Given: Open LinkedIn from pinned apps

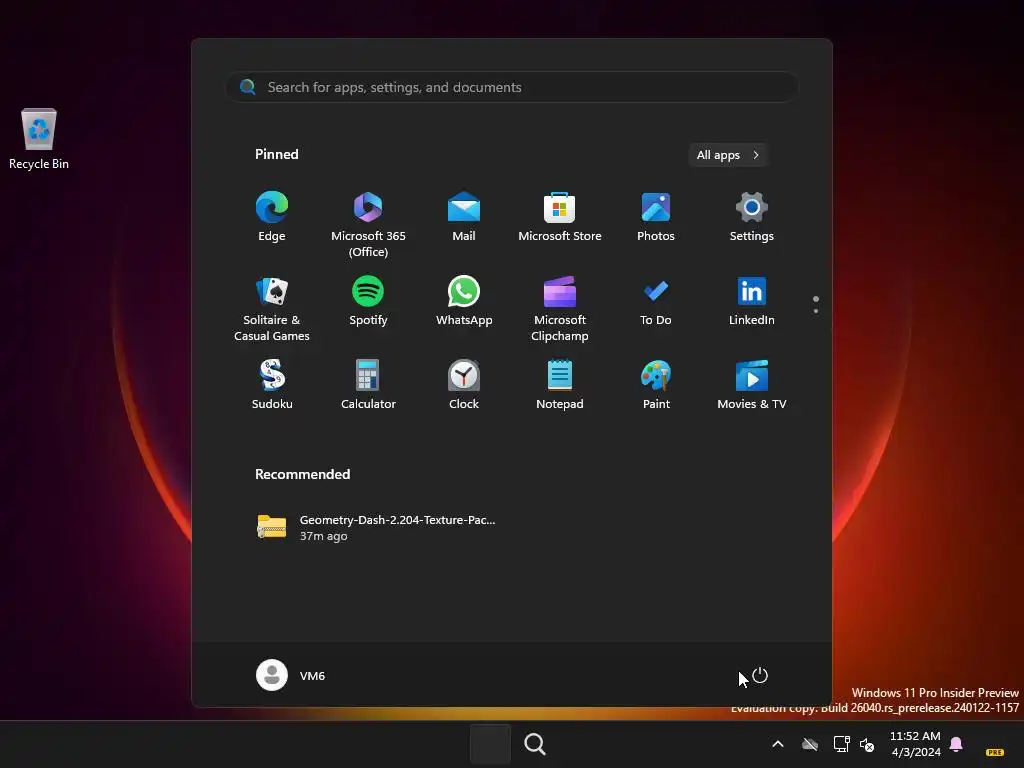Looking at the screenshot, I should coord(752,302).
